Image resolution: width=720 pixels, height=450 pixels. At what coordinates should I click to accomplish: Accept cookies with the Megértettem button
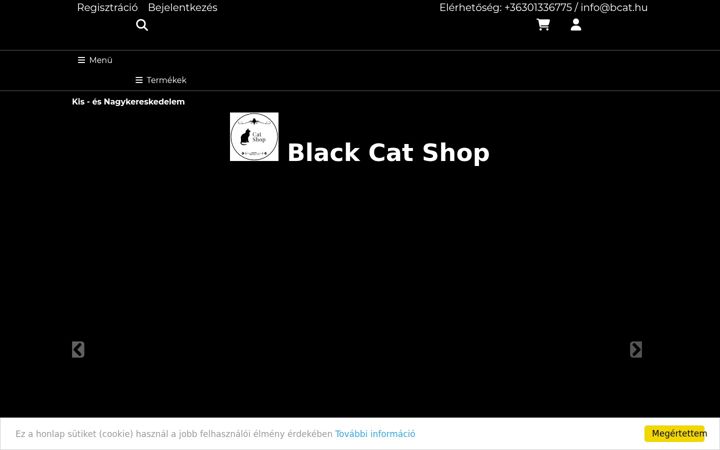point(675,433)
